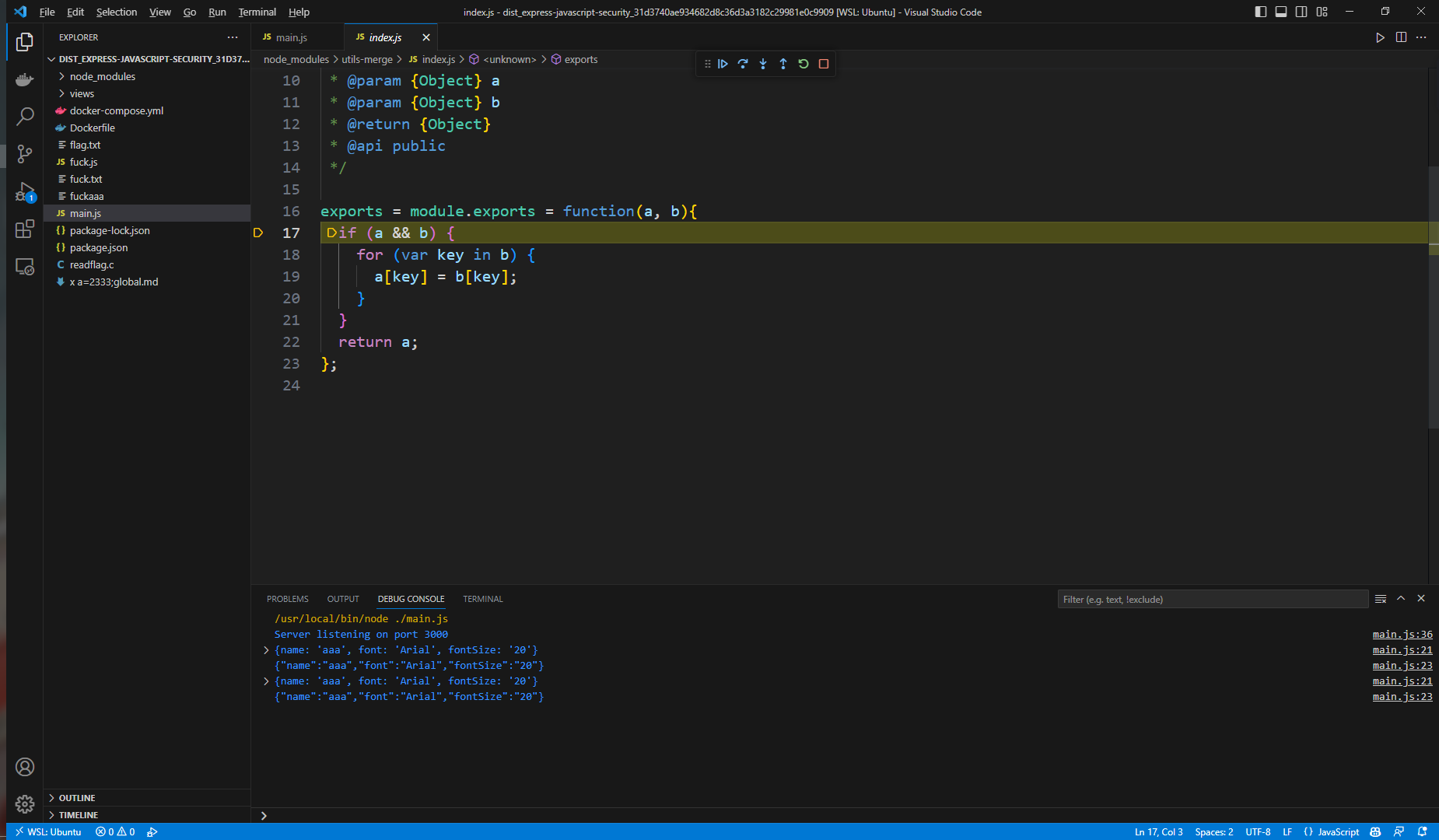
Task: Open Explorer Views and More Actions menu
Action: coord(233,37)
